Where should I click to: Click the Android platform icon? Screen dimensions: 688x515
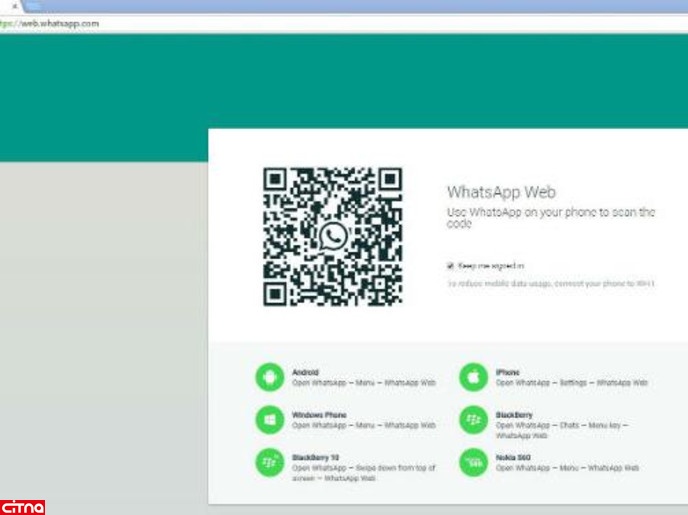click(269, 377)
